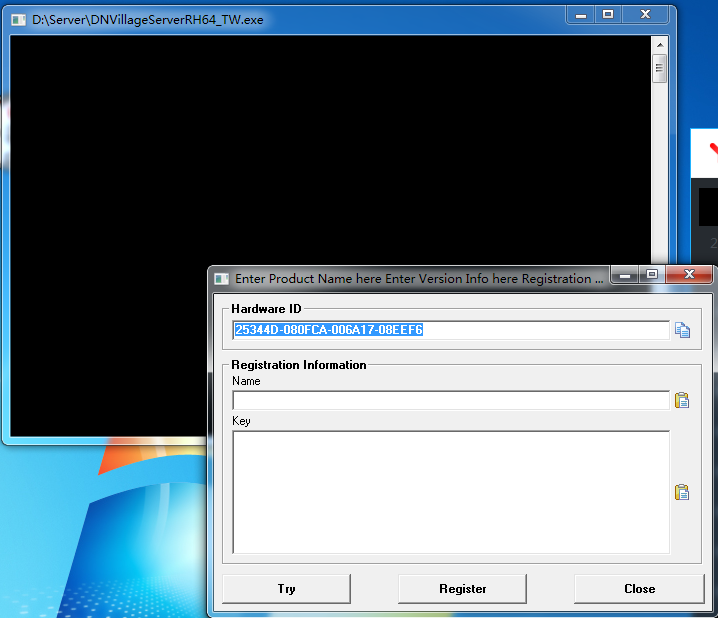Click the registration dialog title bar icon
The width and height of the screenshot is (718, 618).
point(222,279)
